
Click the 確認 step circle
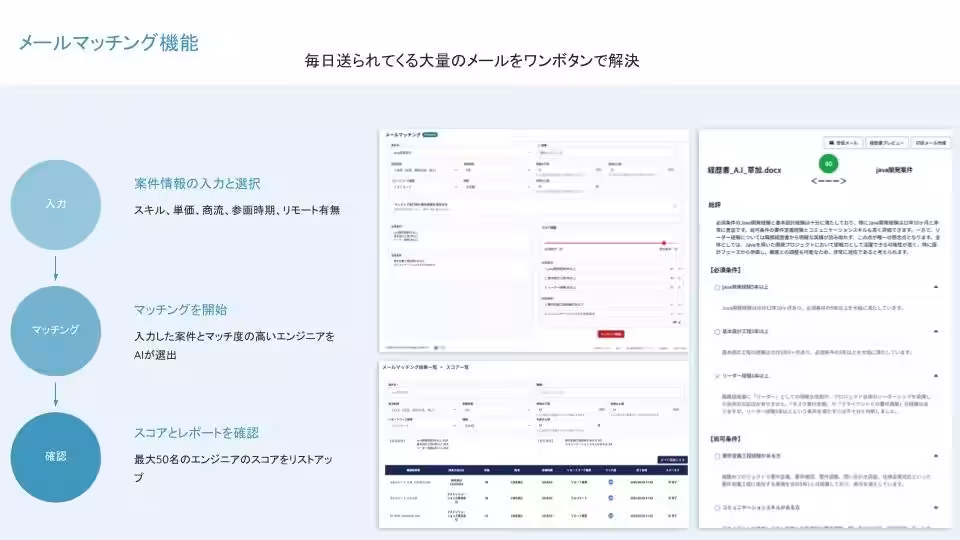click(x=56, y=457)
